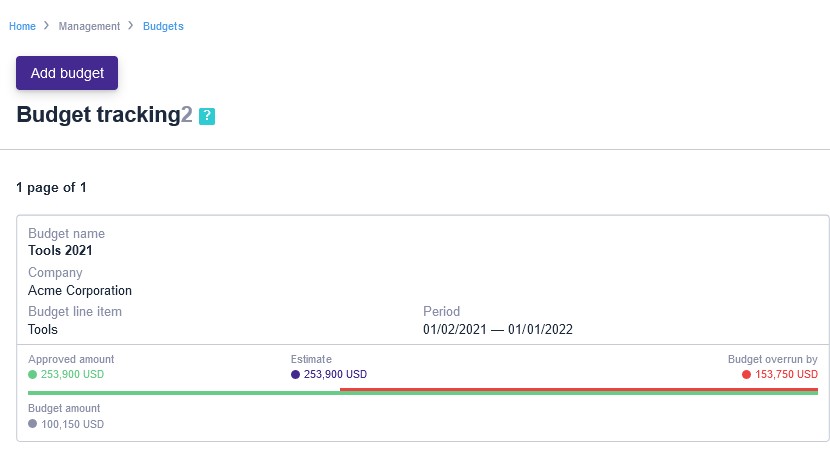Click the chevron after Home breadcrumb
The height and width of the screenshot is (465, 830).
pyautogui.click(x=47, y=25)
